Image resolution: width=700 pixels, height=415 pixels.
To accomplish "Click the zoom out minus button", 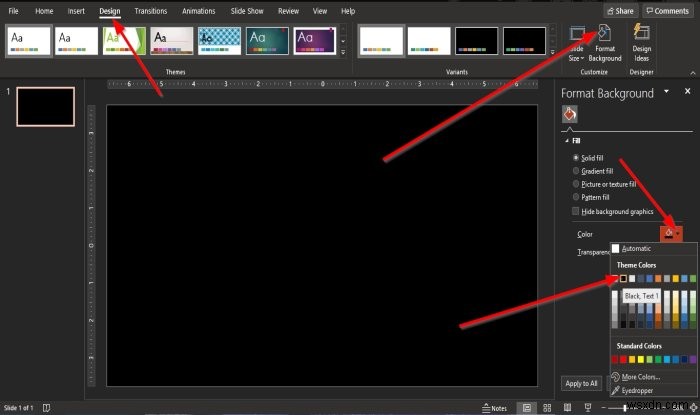I will coord(604,408).
